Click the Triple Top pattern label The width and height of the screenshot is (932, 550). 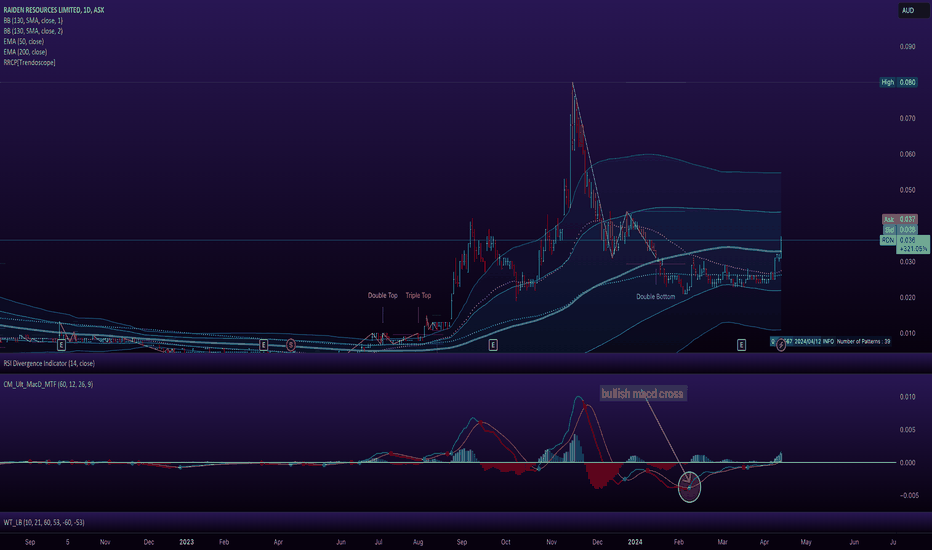418,296
